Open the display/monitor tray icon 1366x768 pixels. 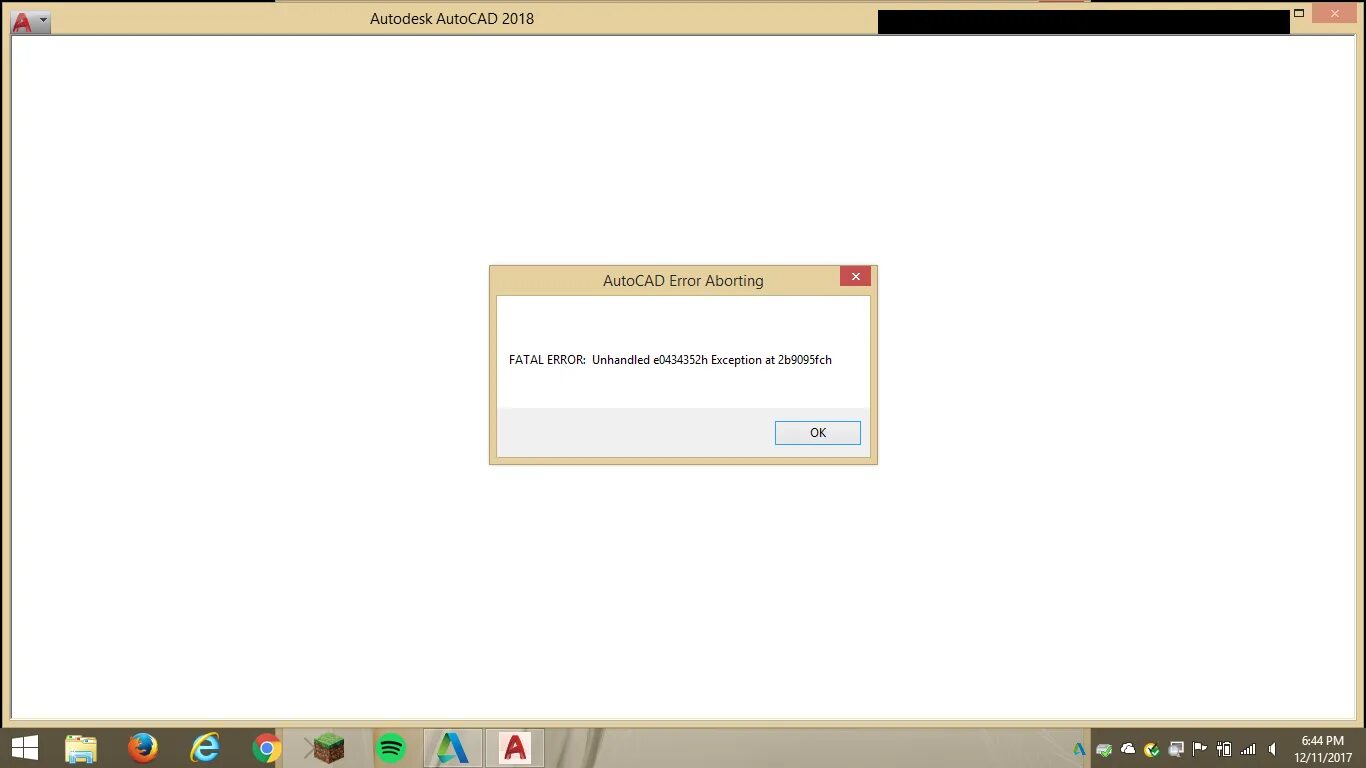tap(1176, 749)
